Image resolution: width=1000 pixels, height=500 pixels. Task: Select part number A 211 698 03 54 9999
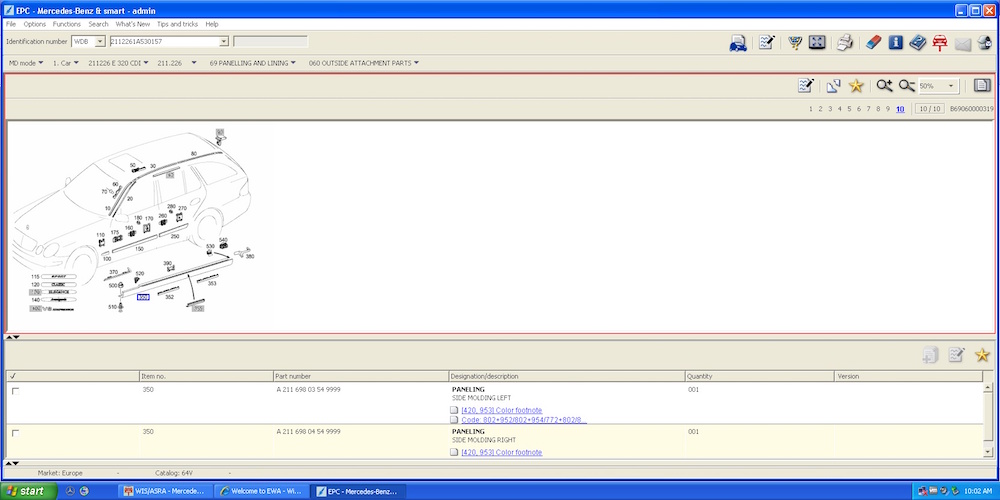pos(309,389)
